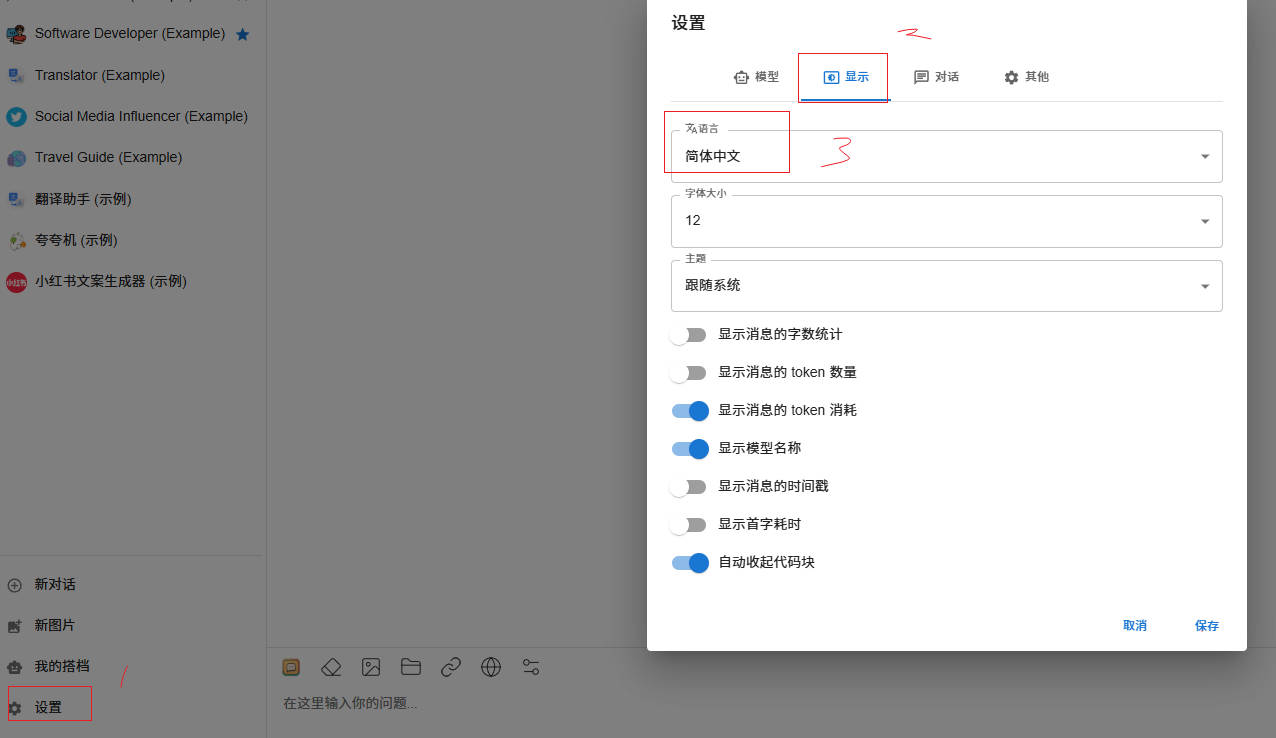Open the image upload icon
This screenshot has width=1276, height=738.
point(371,667)
